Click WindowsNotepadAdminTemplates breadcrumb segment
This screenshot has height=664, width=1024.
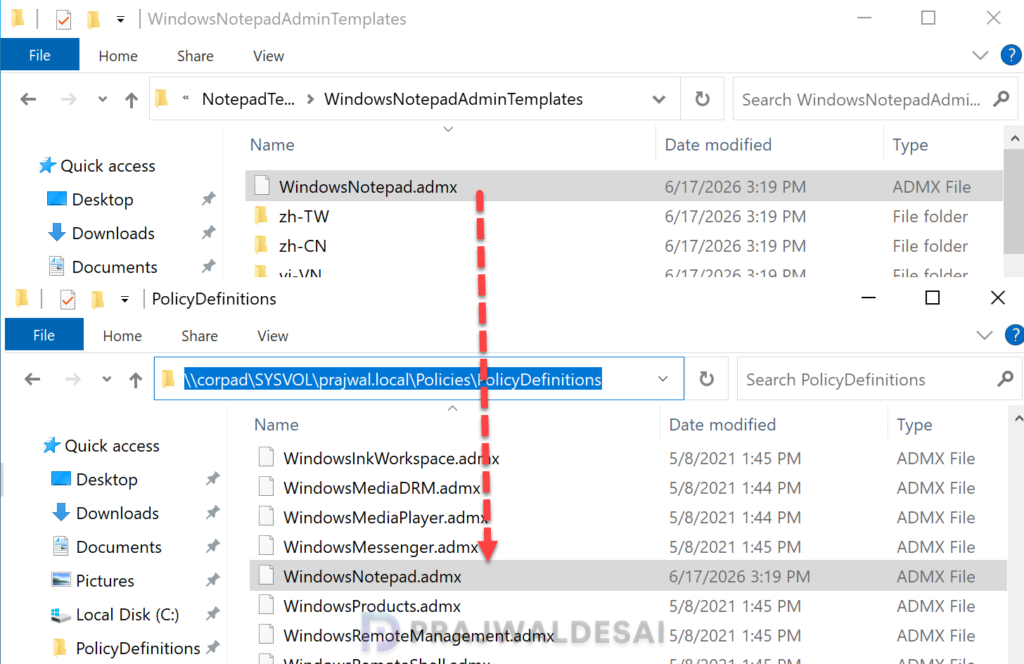tap(453, 99)
